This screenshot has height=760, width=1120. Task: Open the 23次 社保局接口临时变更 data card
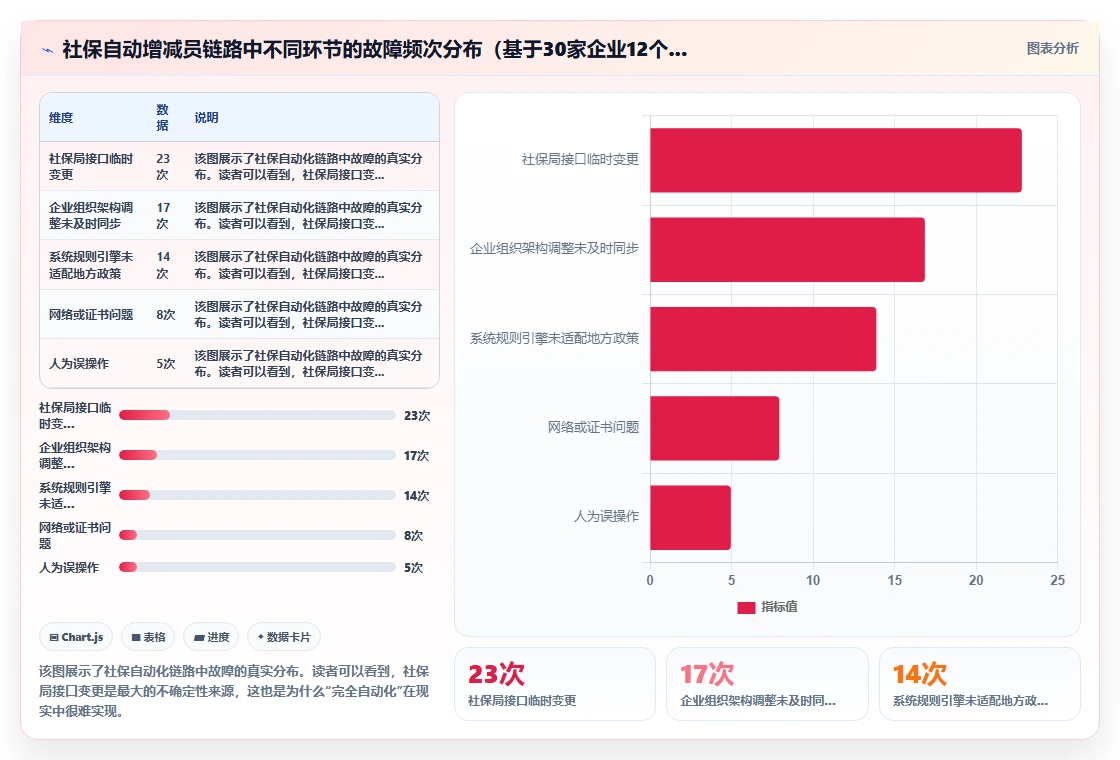pyautogui.click(x=555, y=684)
